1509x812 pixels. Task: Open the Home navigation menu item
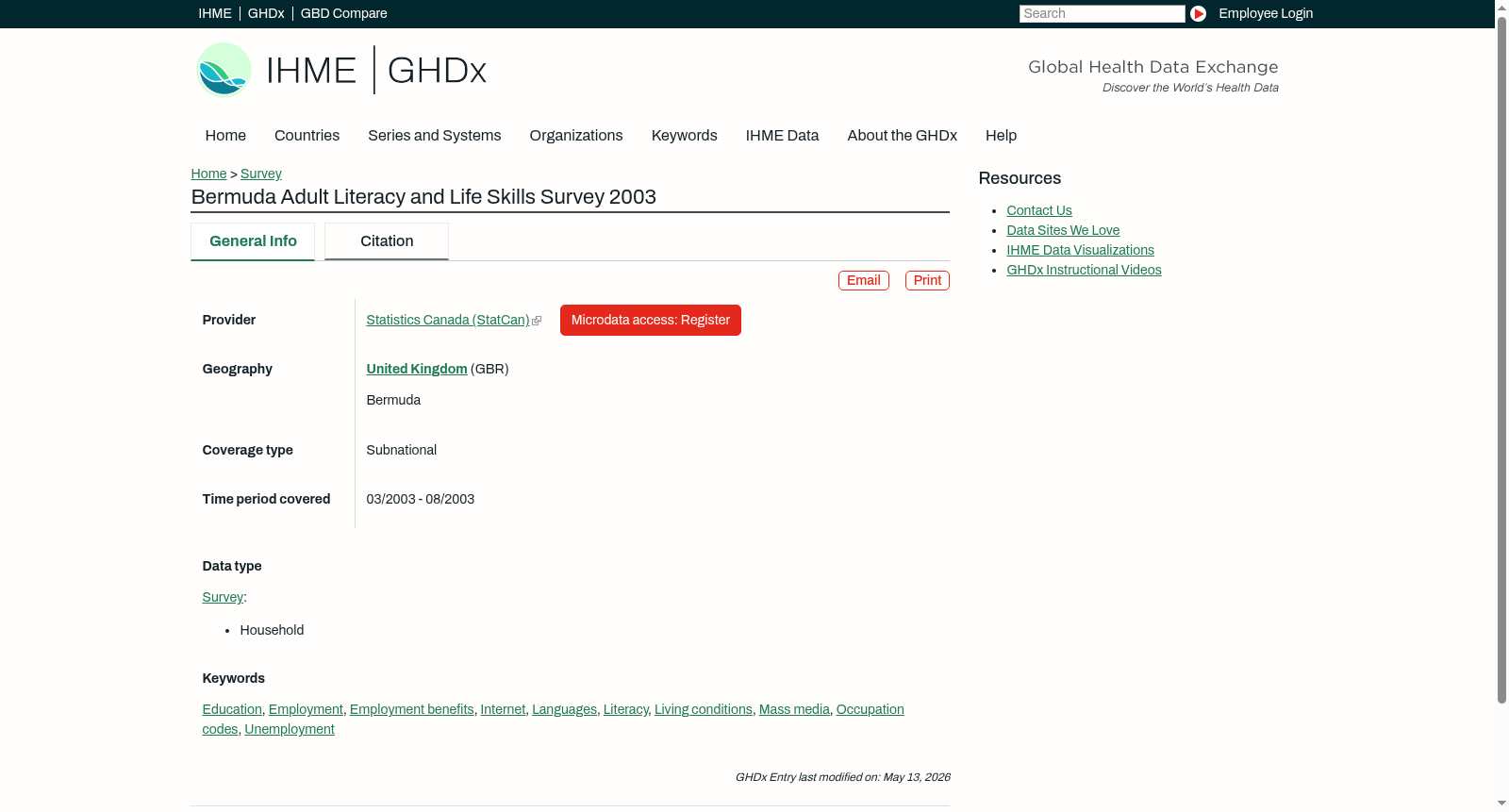tap(225, 136)
